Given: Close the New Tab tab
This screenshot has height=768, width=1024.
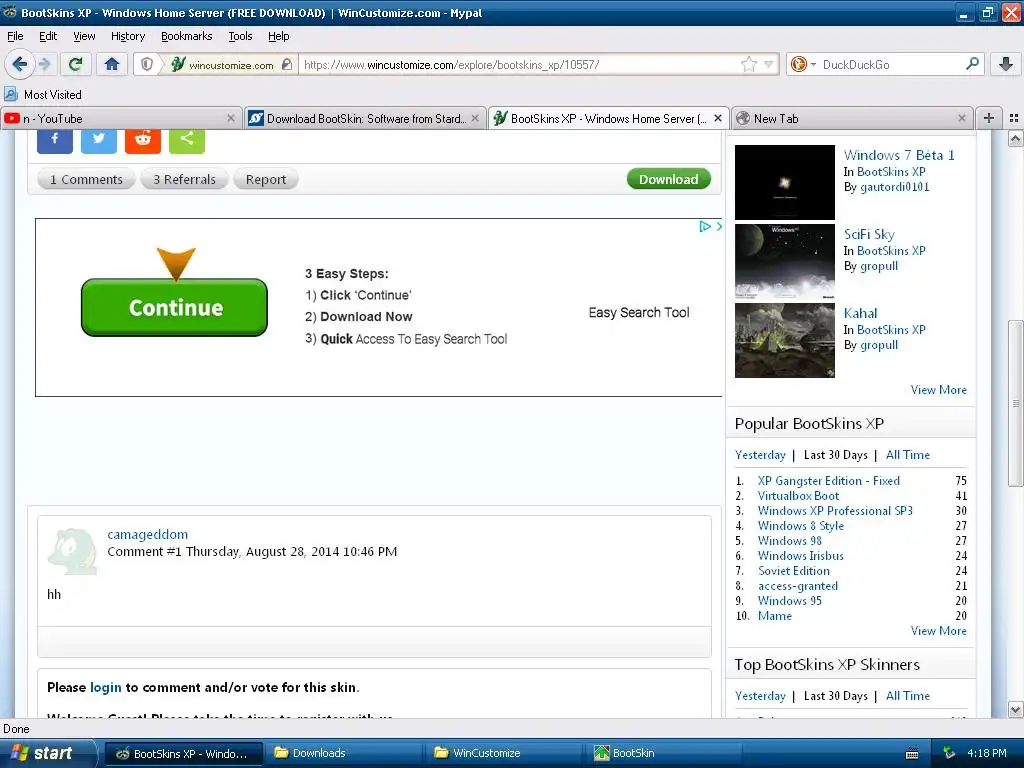Looking at the screenshot, I should click(961, 118).
